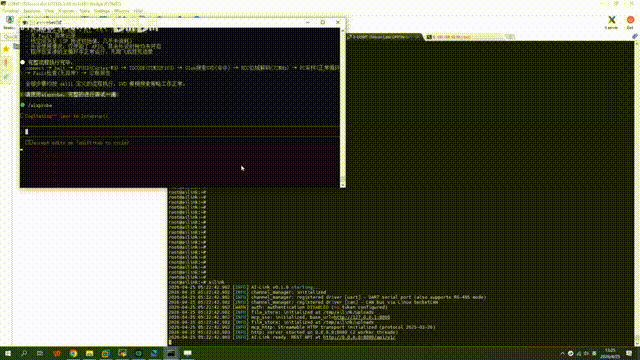Open the Sessions menu in MobaXterm
The height and width of the screenshot is (360, 640).
click(32, 11)
